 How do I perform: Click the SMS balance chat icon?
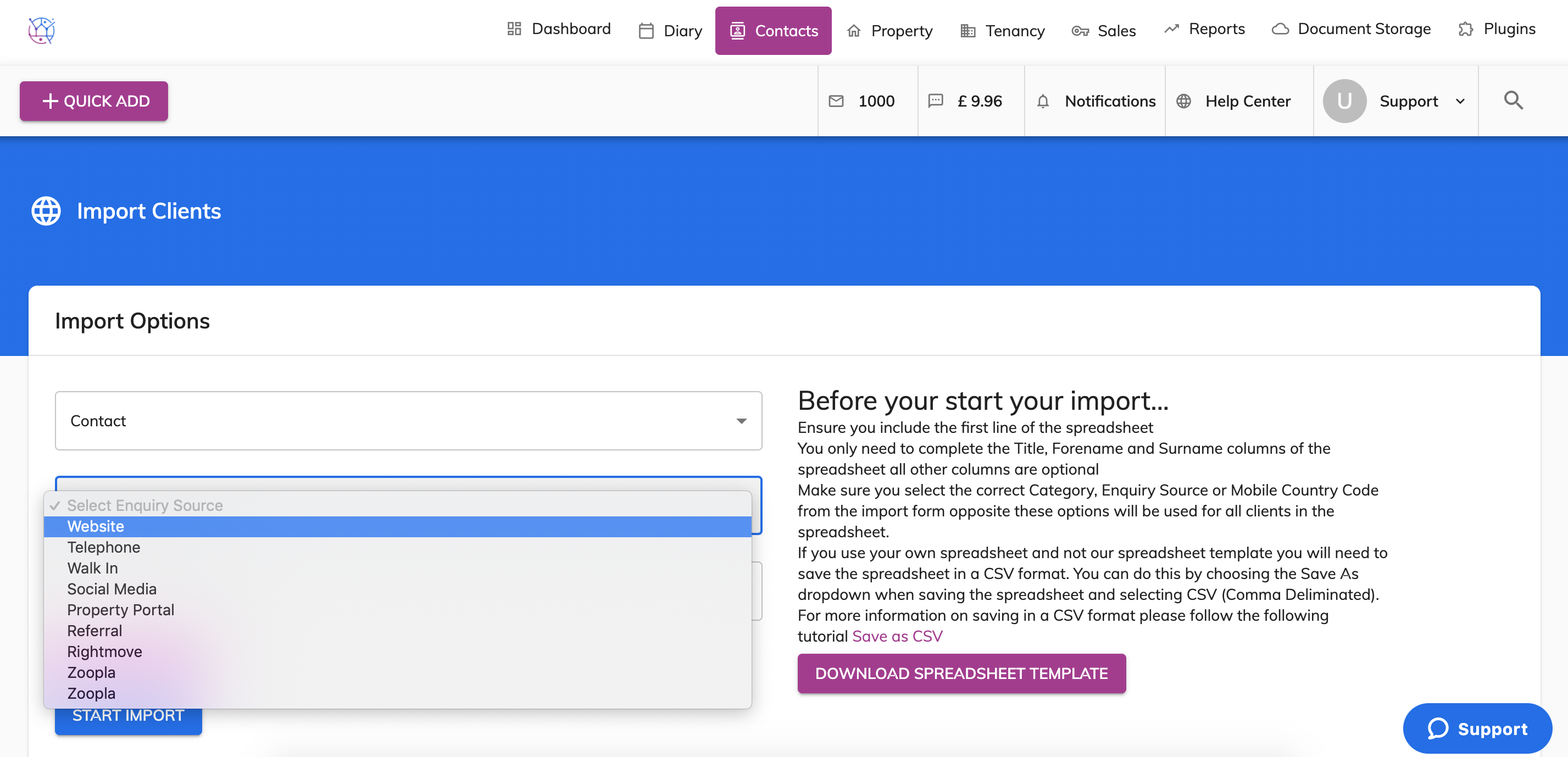tap(935, 101)
